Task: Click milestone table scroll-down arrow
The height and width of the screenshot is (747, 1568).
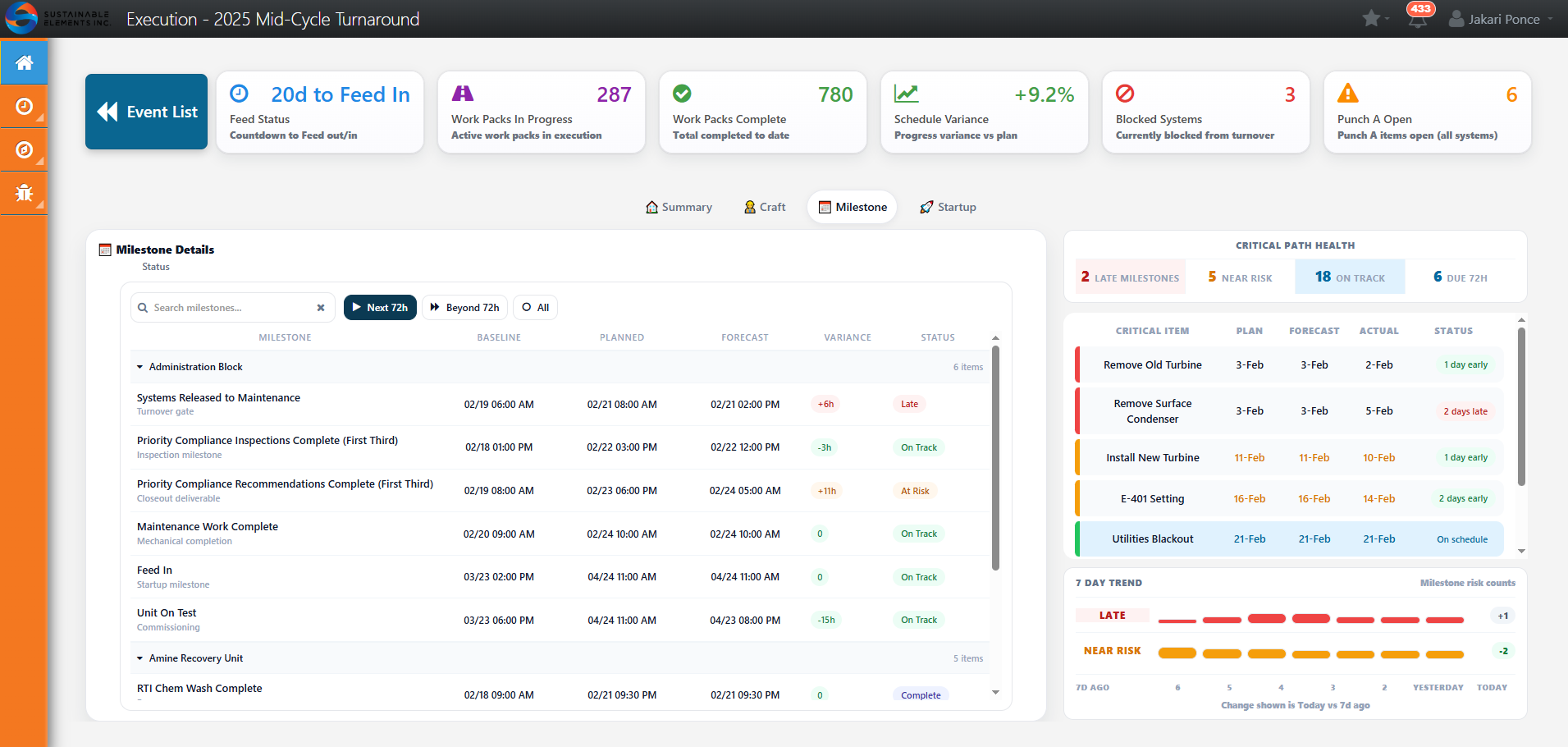Action: click(995, 693)
